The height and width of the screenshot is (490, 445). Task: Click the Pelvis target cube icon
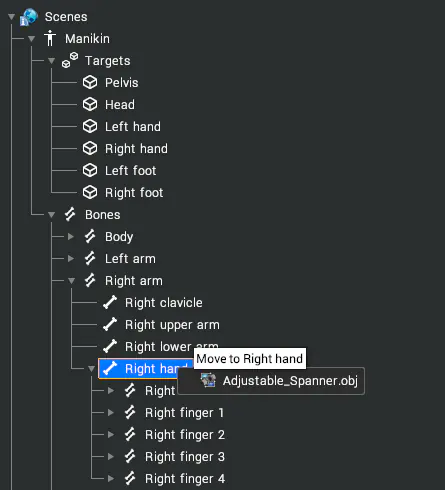tap(90, 82)
